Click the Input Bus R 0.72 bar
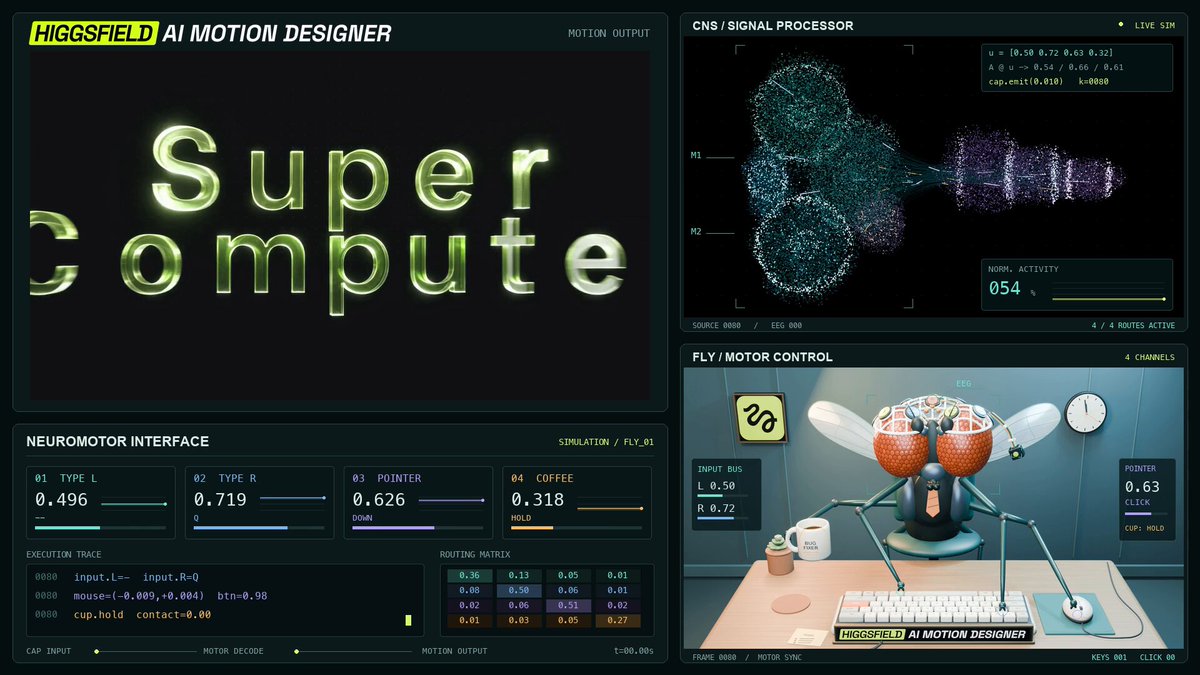1200x675 pixels. [725, 519]
